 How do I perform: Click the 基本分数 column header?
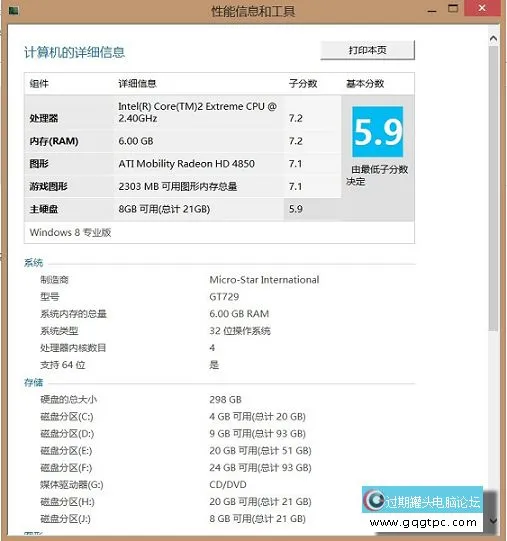click(x=365, y=83)
